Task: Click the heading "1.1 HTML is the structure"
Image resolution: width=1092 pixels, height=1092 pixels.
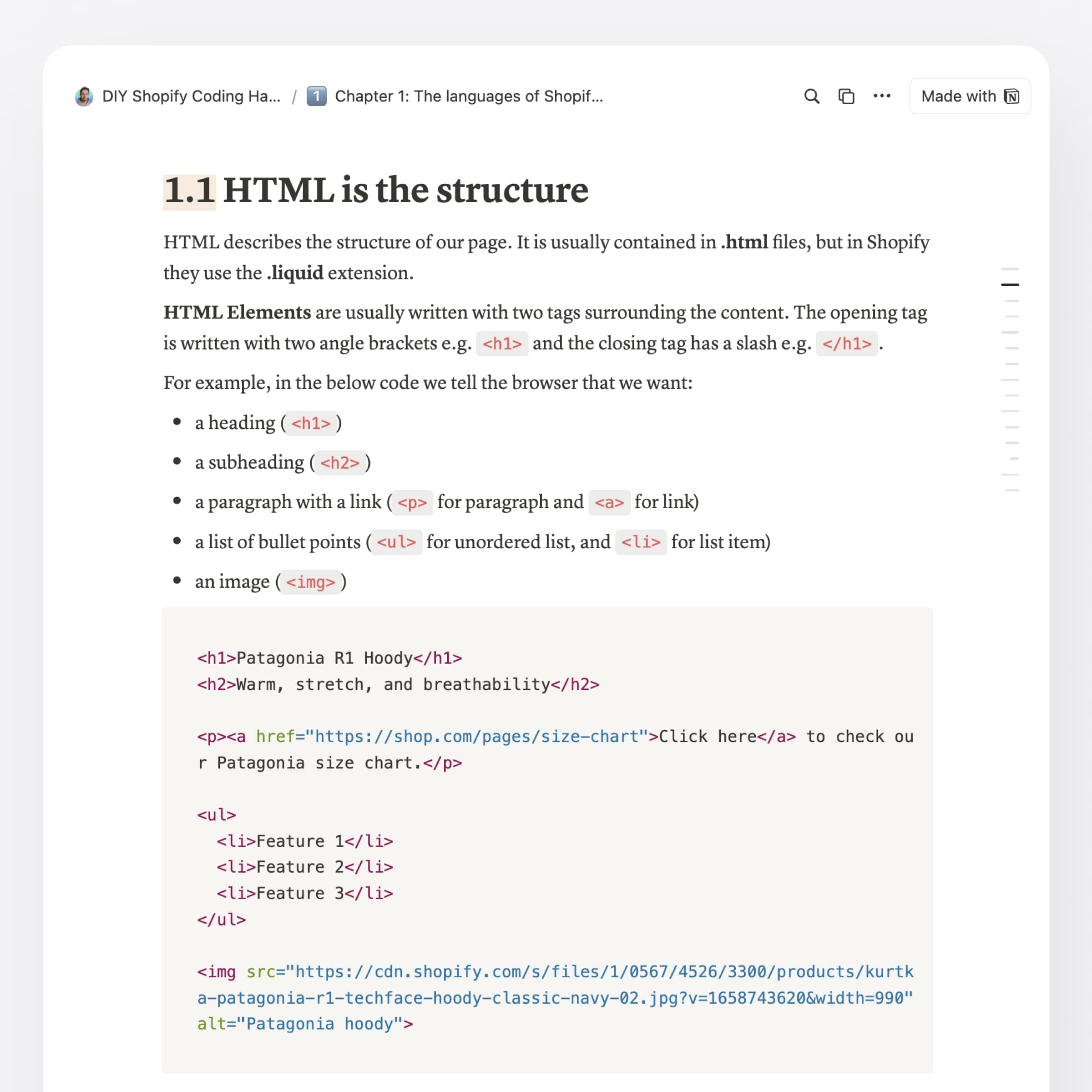Action: [375, 191]
